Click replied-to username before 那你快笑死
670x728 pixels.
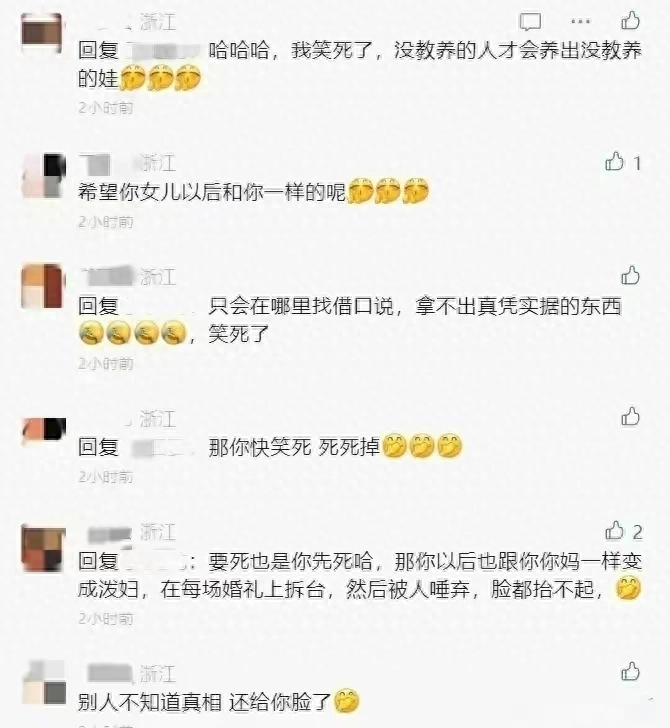(161, 448)
